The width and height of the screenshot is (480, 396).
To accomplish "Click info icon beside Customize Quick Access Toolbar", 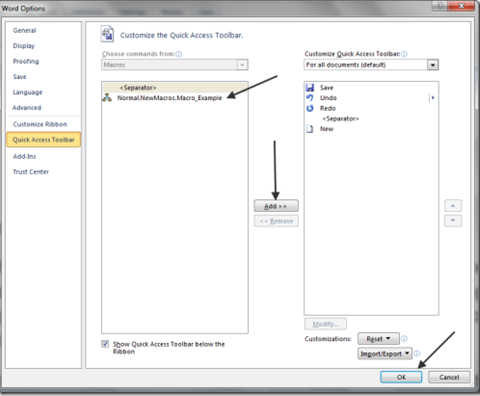I will coord(404,54).
